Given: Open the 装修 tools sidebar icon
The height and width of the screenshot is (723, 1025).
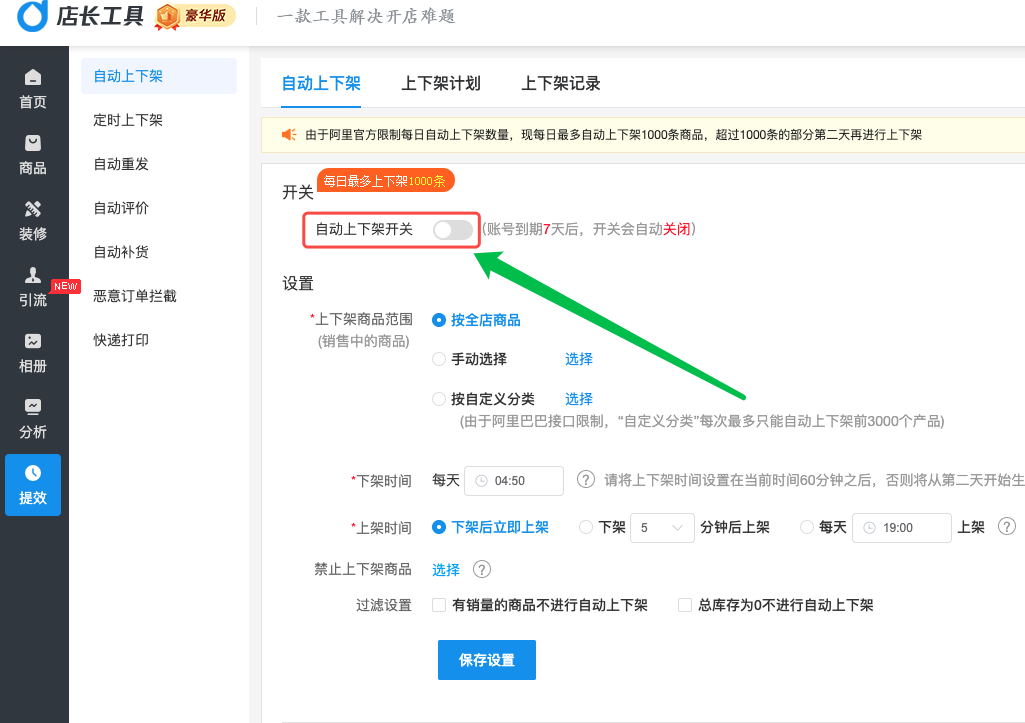Looking at the screenshot, I should [x=33, y=209].
